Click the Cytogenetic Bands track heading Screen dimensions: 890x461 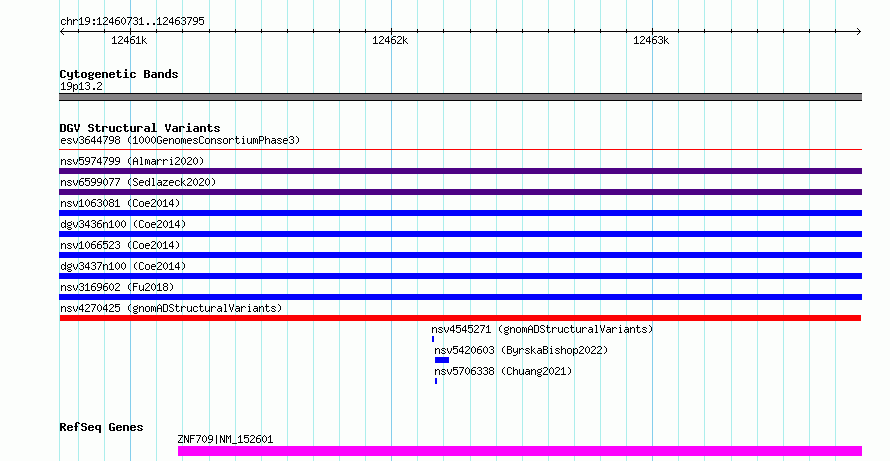click(119, 74)
